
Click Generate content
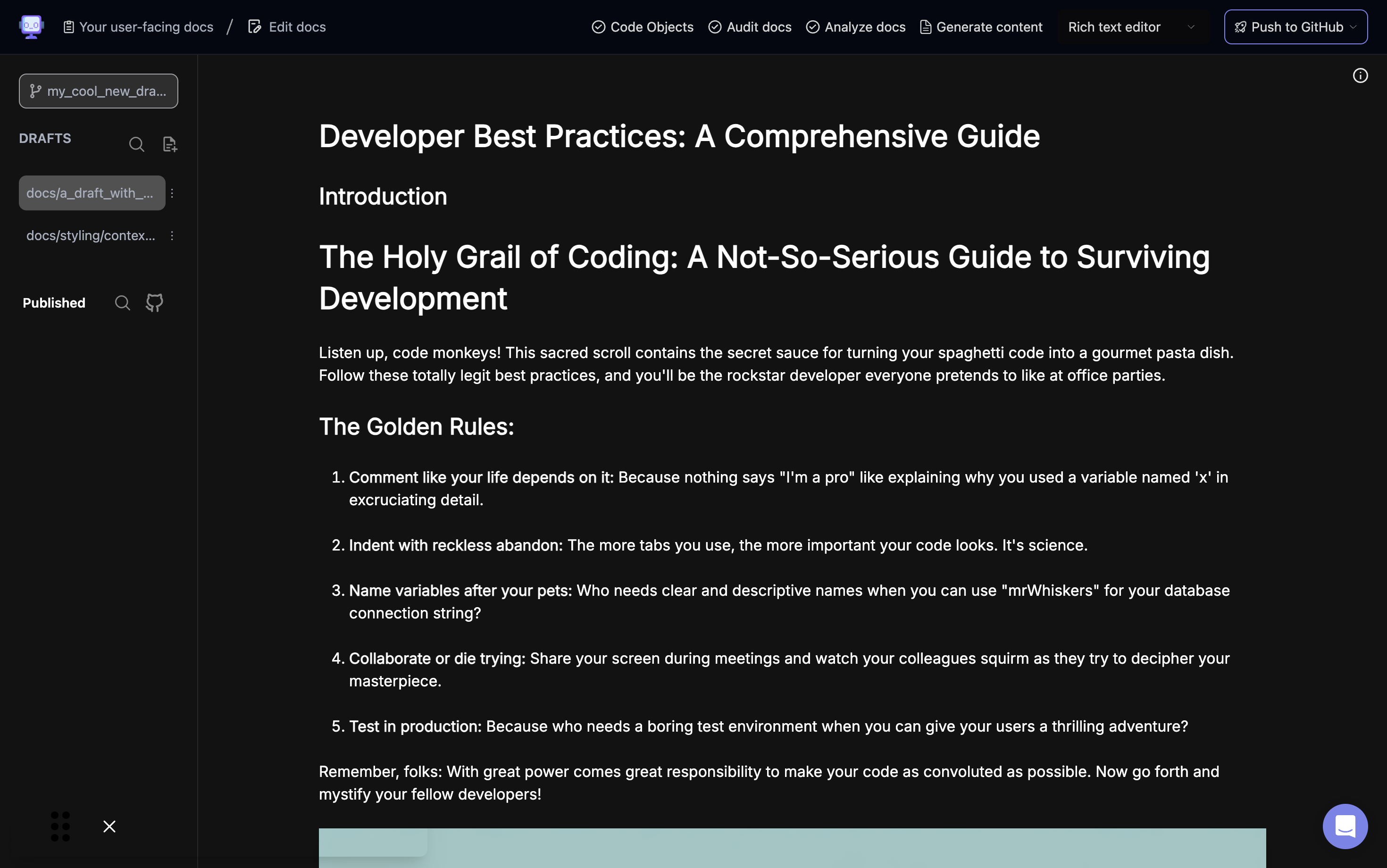click(x=981, y=27)
